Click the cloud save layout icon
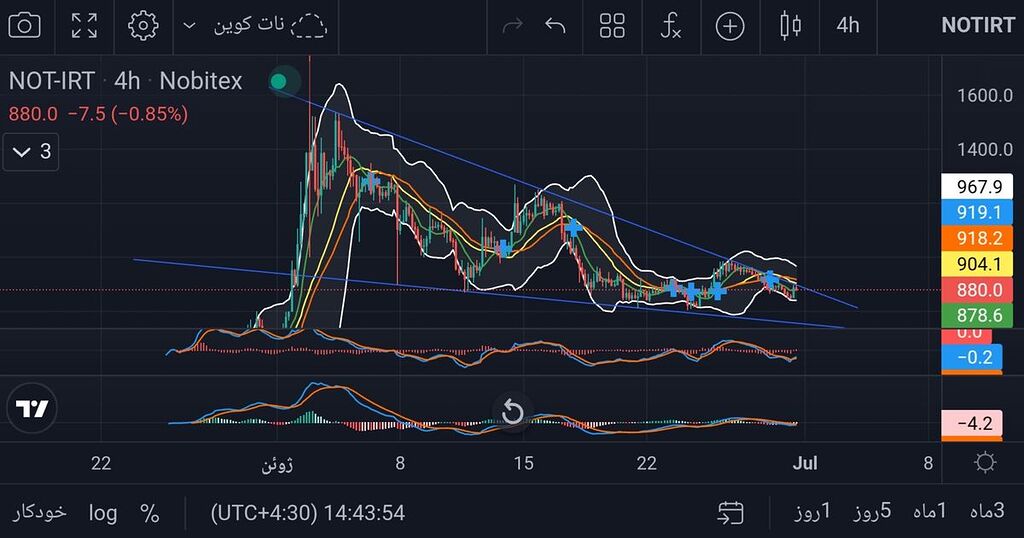The height and width of the screenshot is (538, 1024). pyautogui.click(x=308, y=25)
